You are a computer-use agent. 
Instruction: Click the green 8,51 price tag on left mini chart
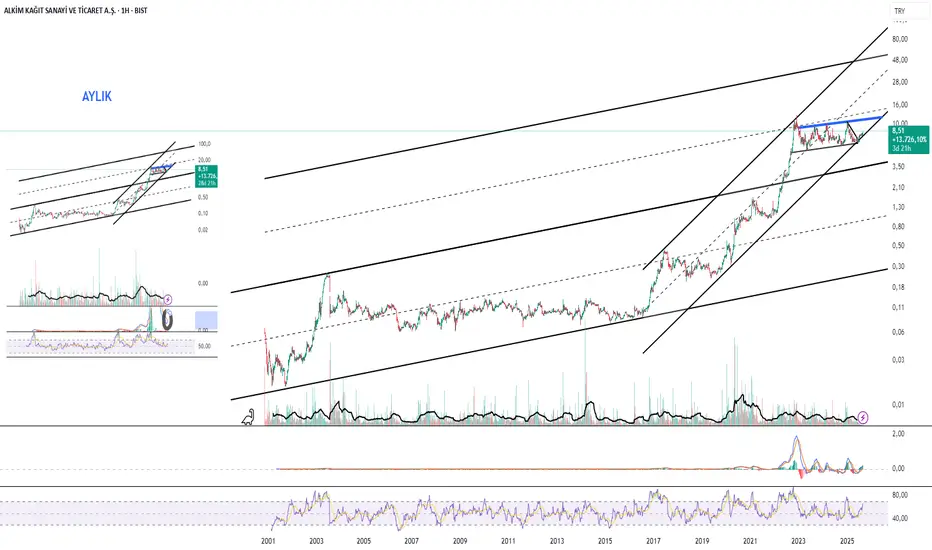[x=207, y=177]
